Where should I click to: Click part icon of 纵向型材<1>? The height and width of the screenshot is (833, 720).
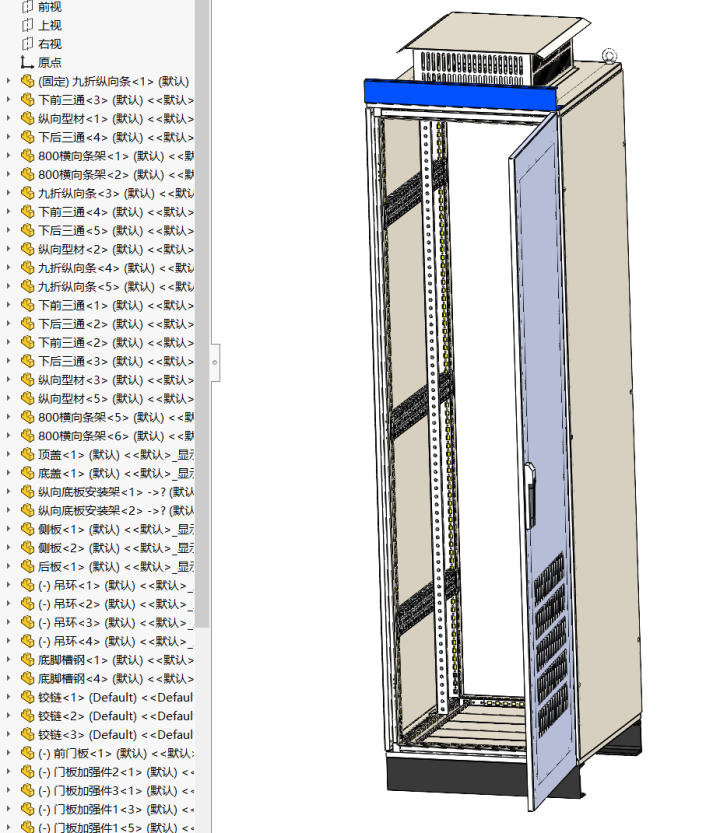pyautogui.click(x=28, y=118)
